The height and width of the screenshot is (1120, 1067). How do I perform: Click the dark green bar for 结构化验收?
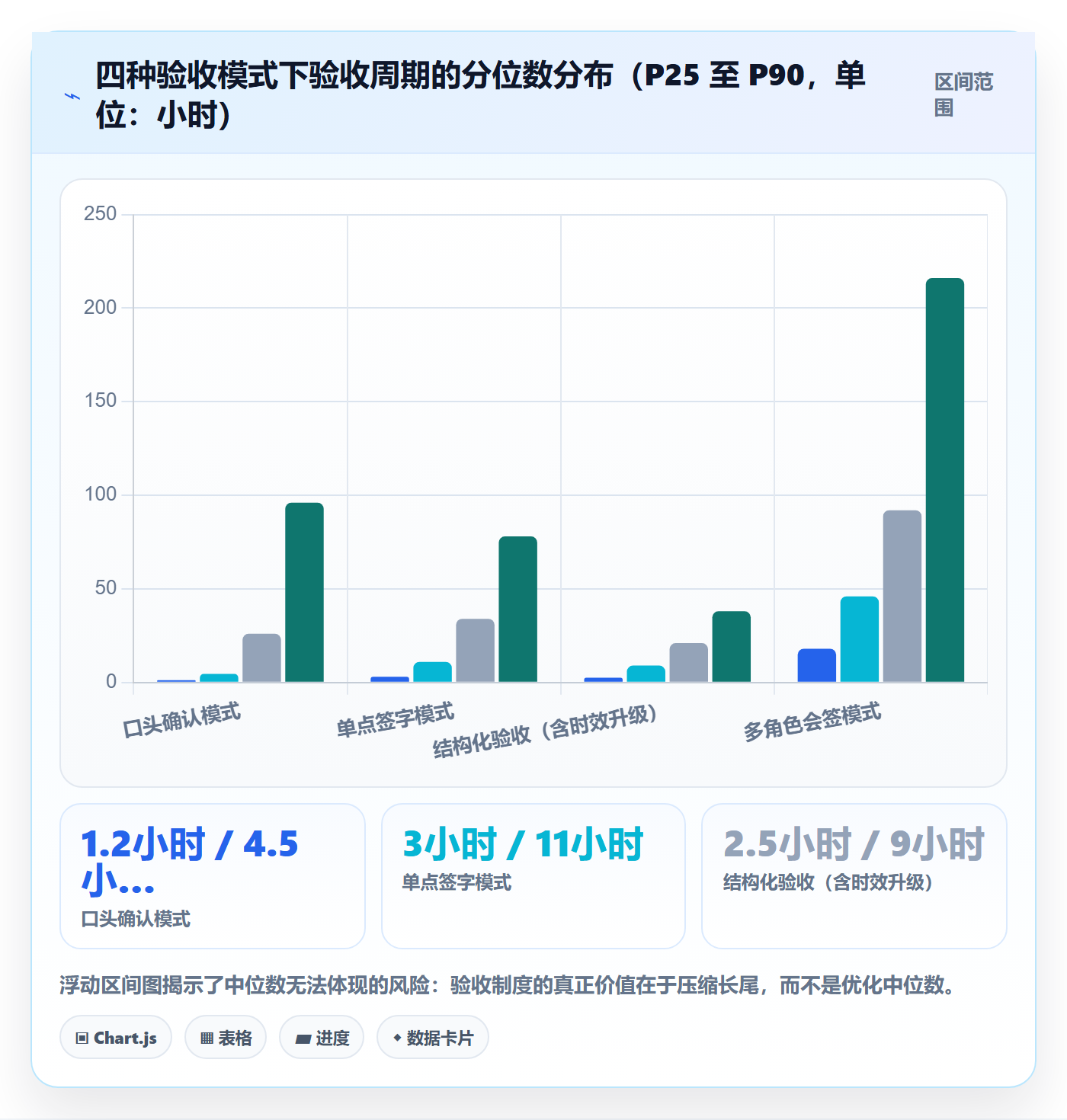732,646
